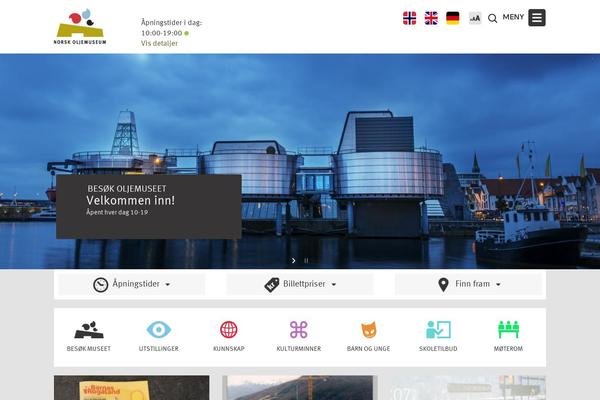Select the MØTEROM label
This screenshot has width=600, height=400.
point(508,349)
